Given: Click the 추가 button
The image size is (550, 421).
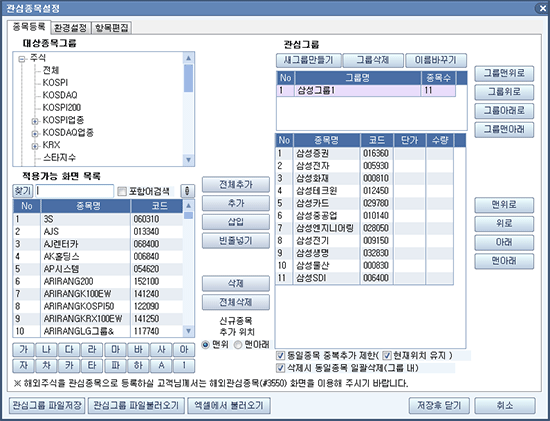Looking at the screenshot, I should coord(236,203).
